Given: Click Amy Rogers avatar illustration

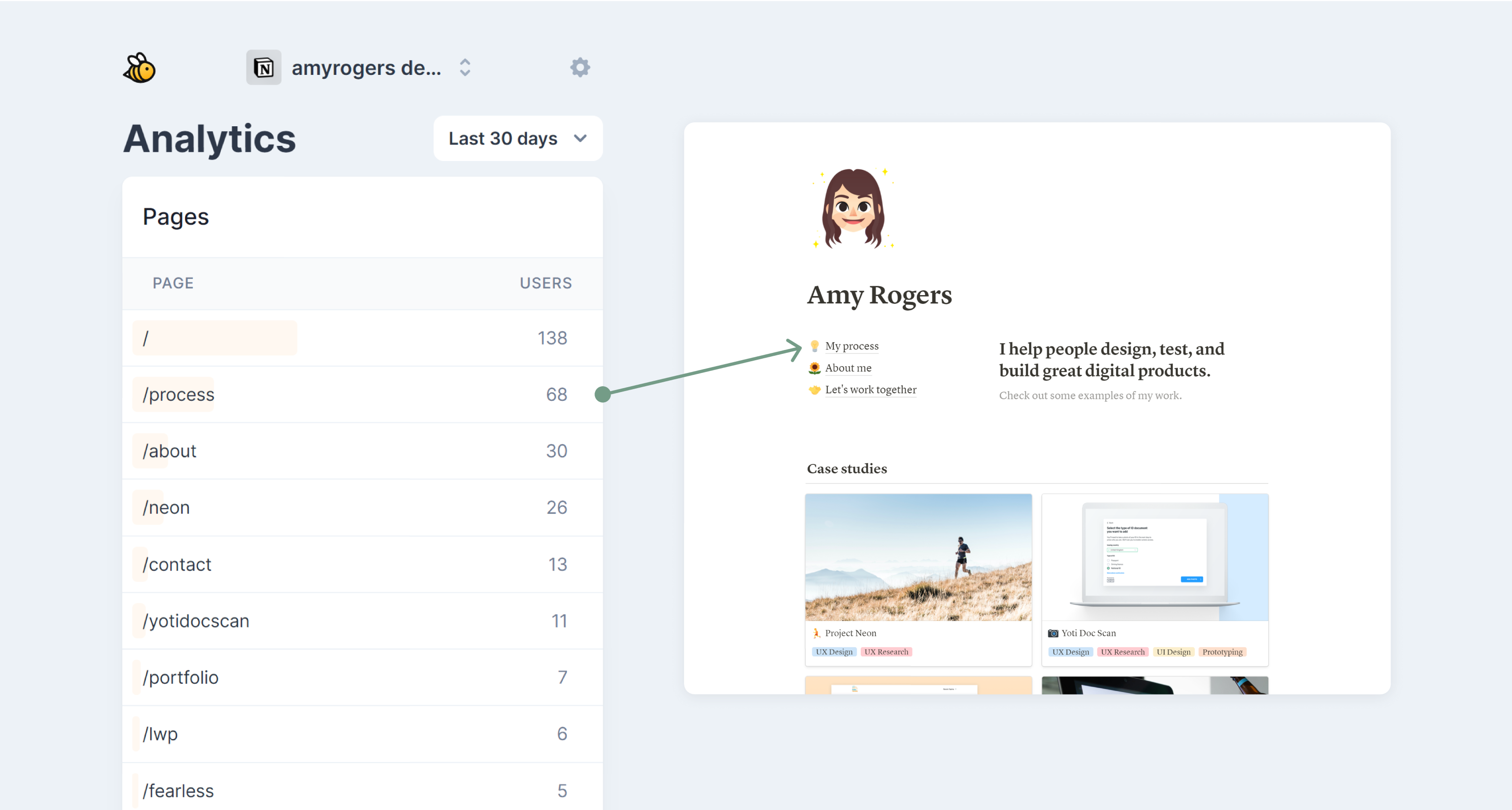Looking at the screenshot, I should pos(852,208).
